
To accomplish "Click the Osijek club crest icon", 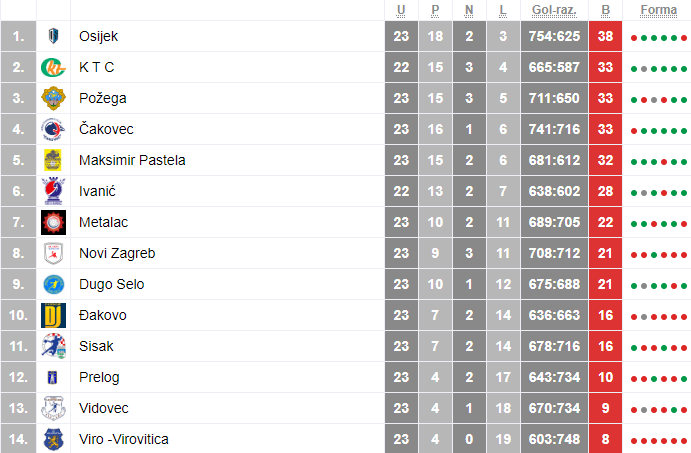I will click(53, 37).
